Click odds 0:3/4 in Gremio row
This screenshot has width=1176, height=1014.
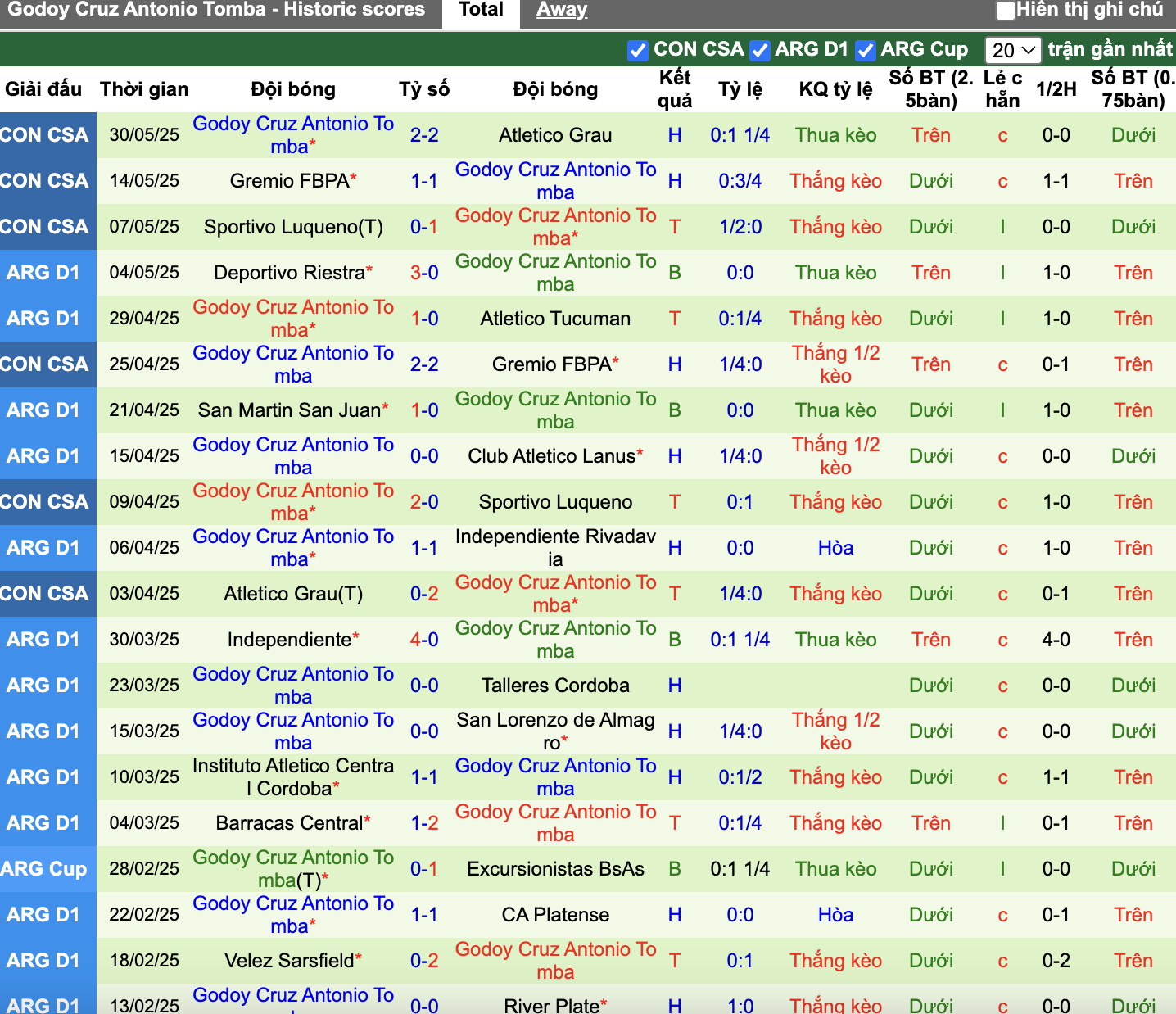(x=740, y=181)
